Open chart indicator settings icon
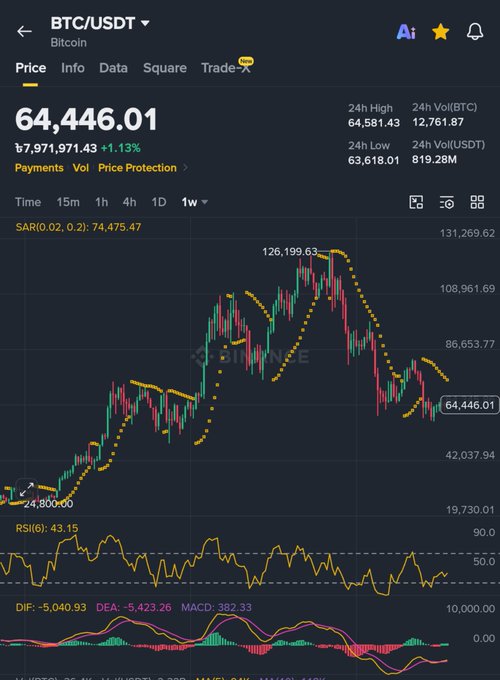Screen dimensions: 500x680 coord(447,202)
